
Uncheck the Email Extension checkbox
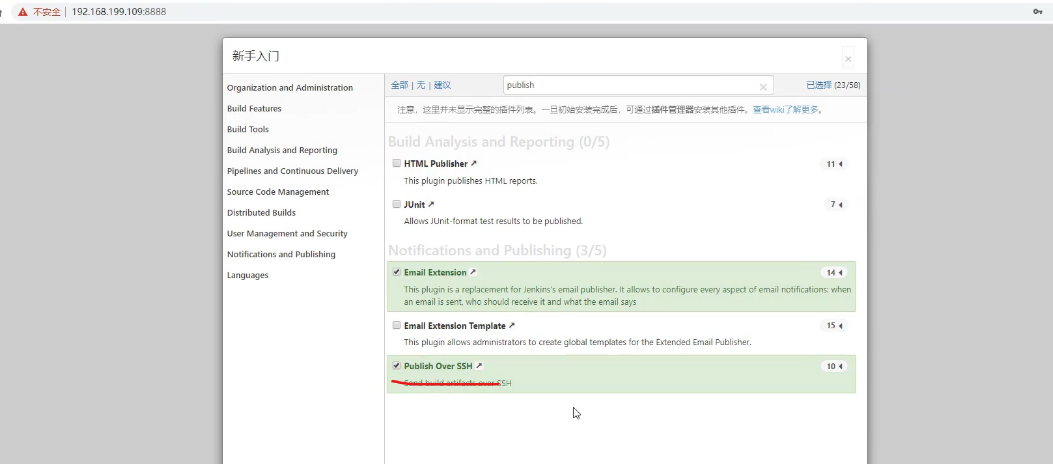tap(397, 272)
